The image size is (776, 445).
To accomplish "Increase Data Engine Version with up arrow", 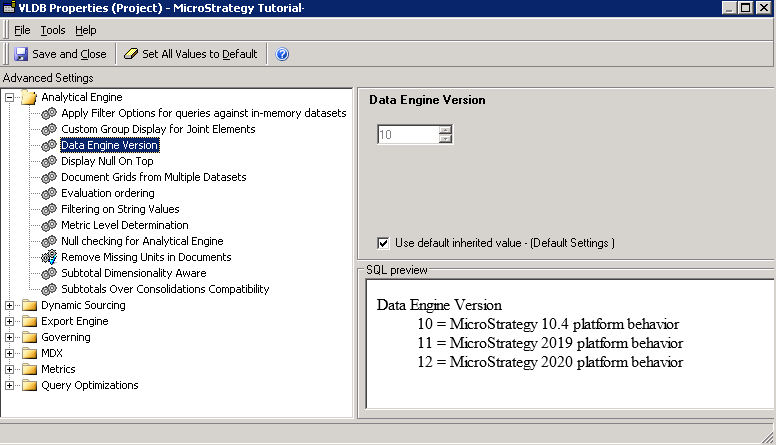I will pos(445,130).
